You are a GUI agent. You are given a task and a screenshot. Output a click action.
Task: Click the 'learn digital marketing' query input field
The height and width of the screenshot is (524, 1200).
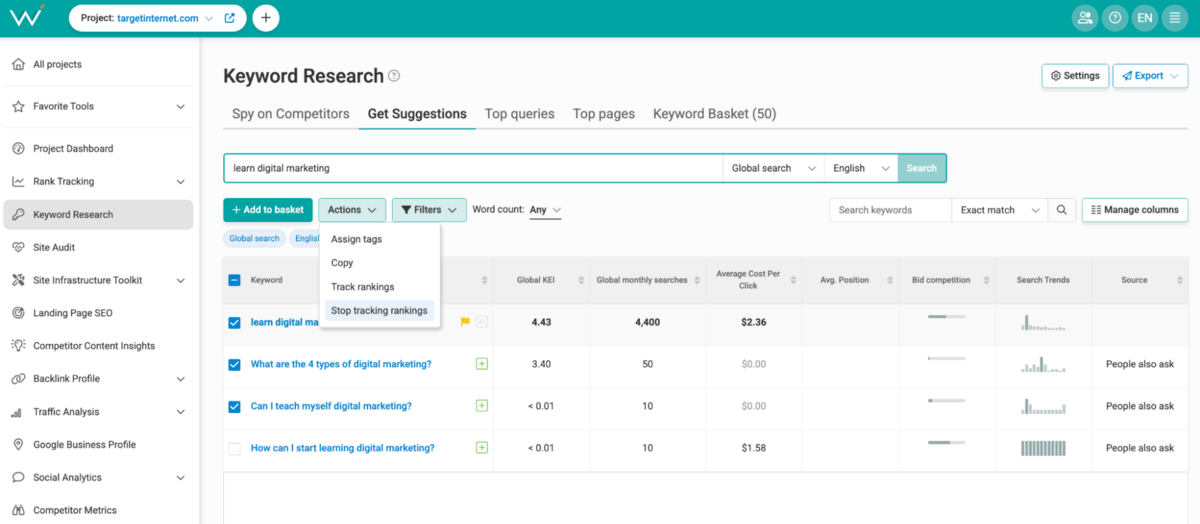tap(473, 168)
